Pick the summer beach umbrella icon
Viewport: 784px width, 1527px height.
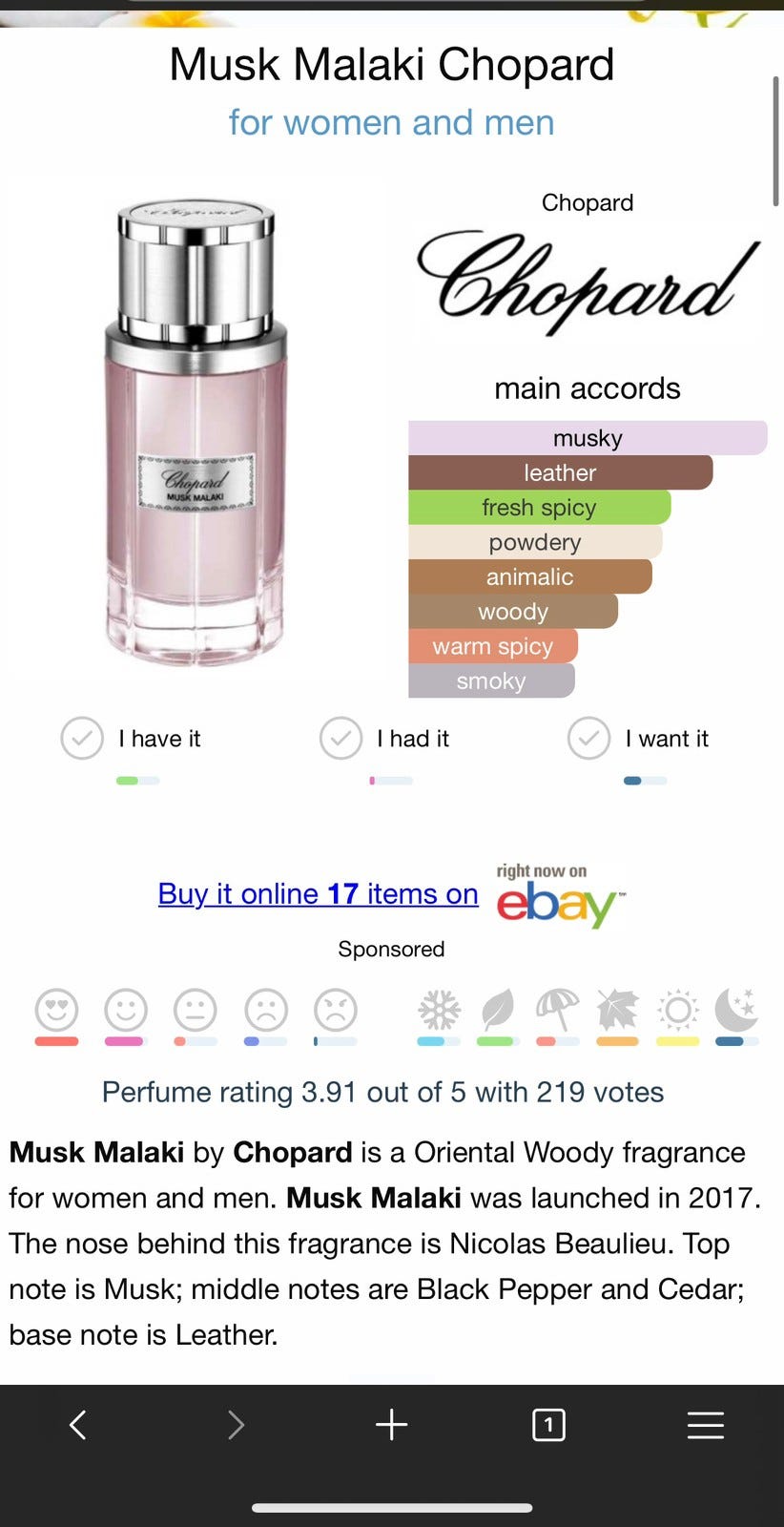[558, 1010]
